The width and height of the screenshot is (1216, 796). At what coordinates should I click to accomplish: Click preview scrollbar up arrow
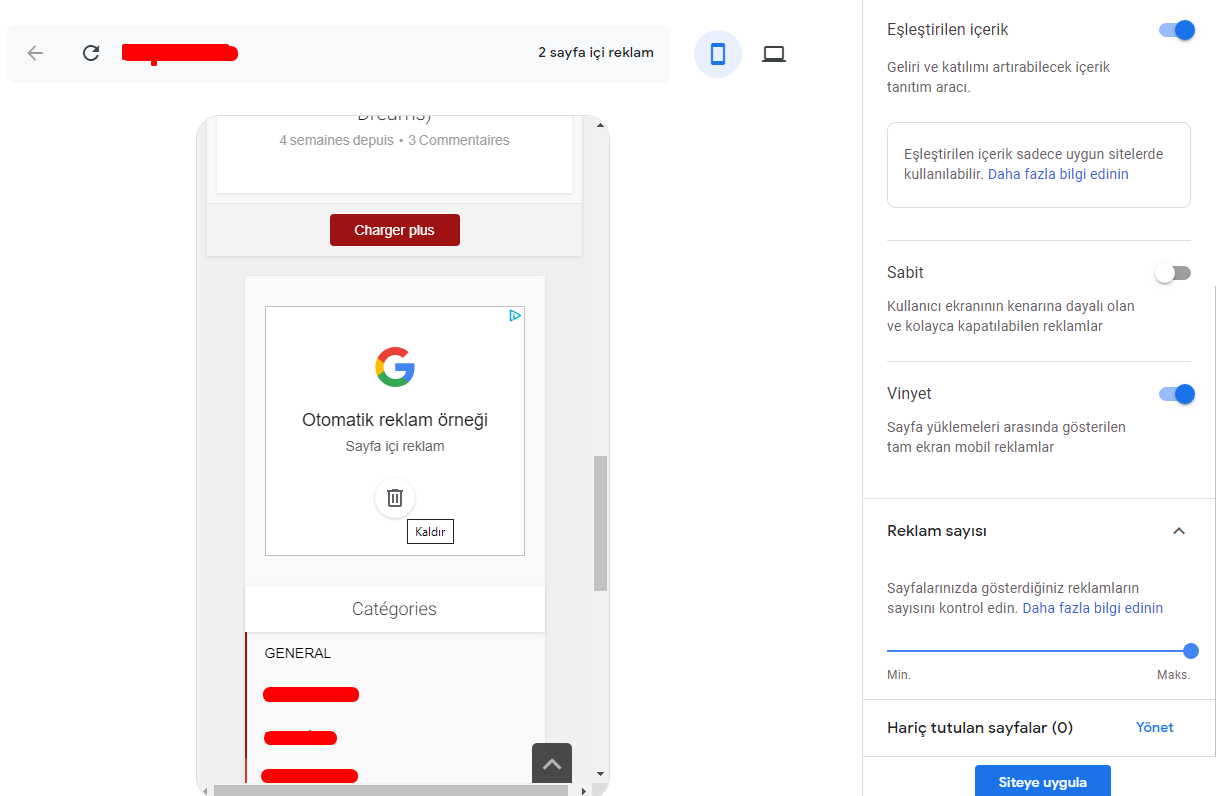tap(600, 124)
